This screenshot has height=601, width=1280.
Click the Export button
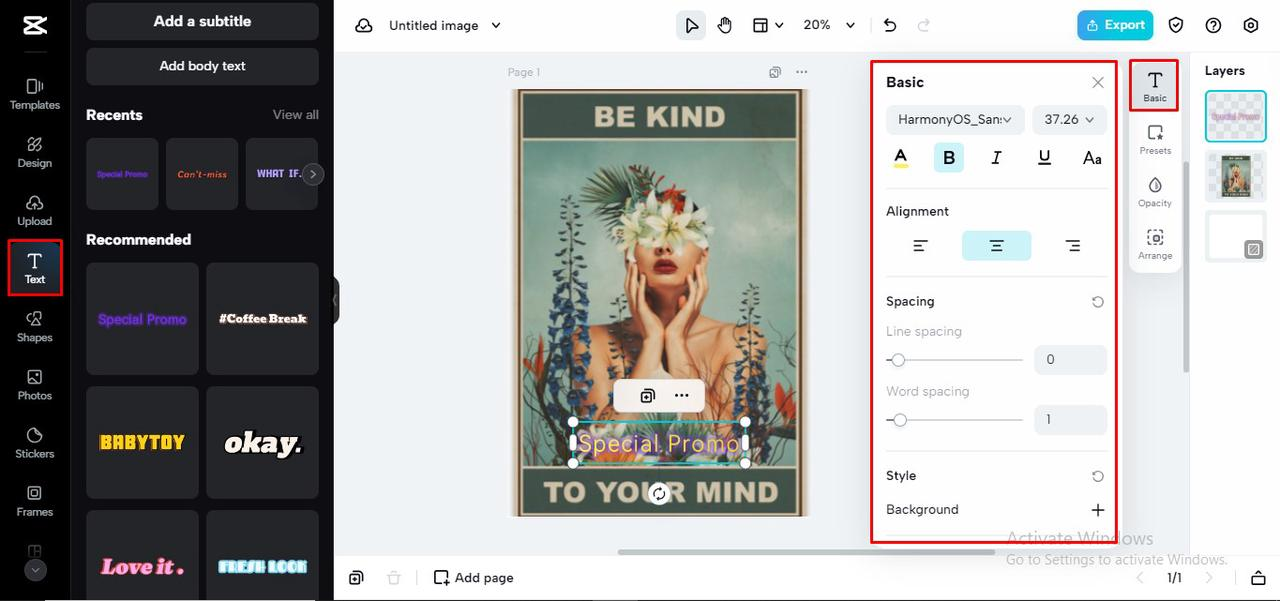coord(1115,25)
